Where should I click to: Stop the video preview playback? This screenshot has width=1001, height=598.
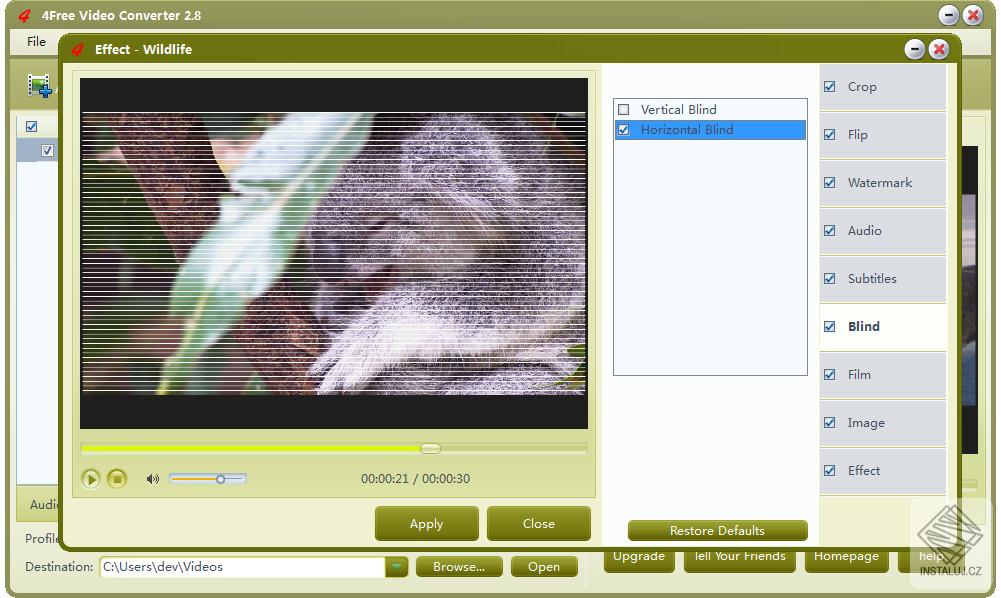117,479
